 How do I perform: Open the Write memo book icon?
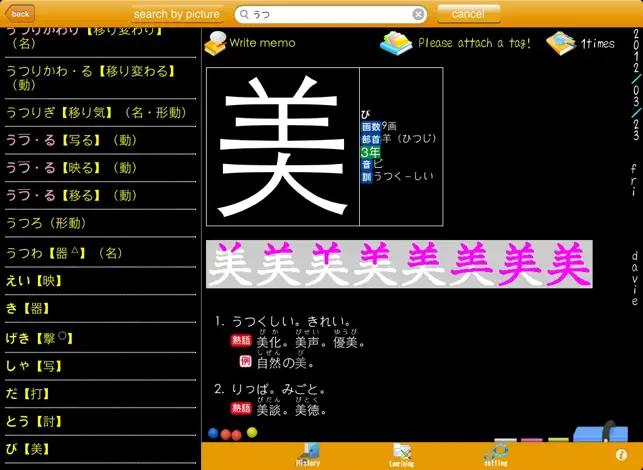[215, 43]
